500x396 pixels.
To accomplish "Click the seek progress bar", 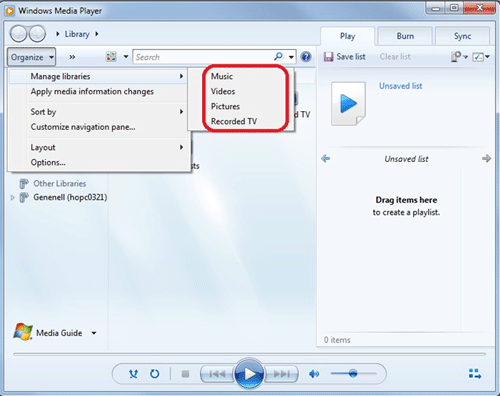I will tap(249, 354).
